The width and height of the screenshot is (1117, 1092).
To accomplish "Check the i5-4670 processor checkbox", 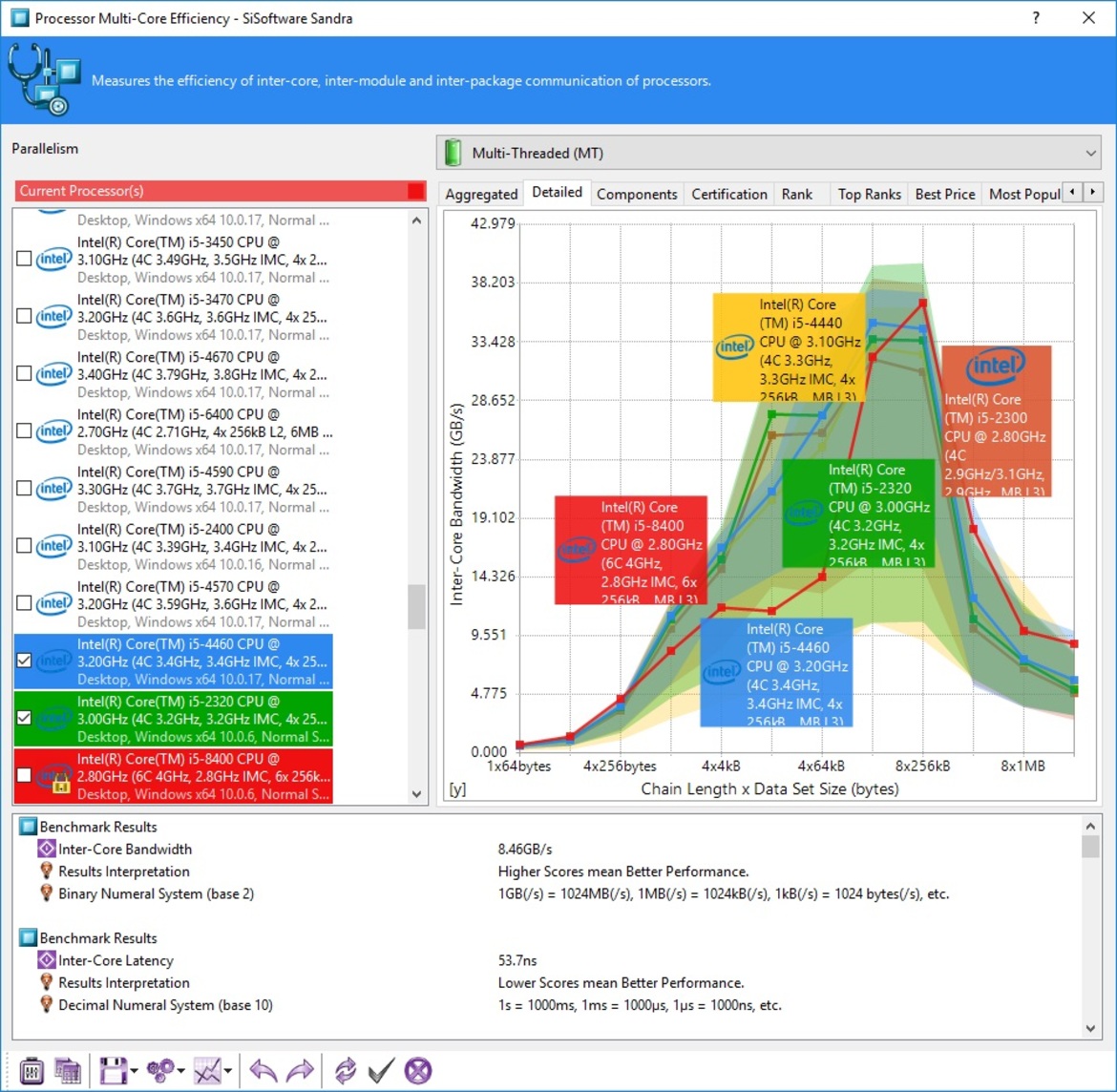I will click(24, 373).
